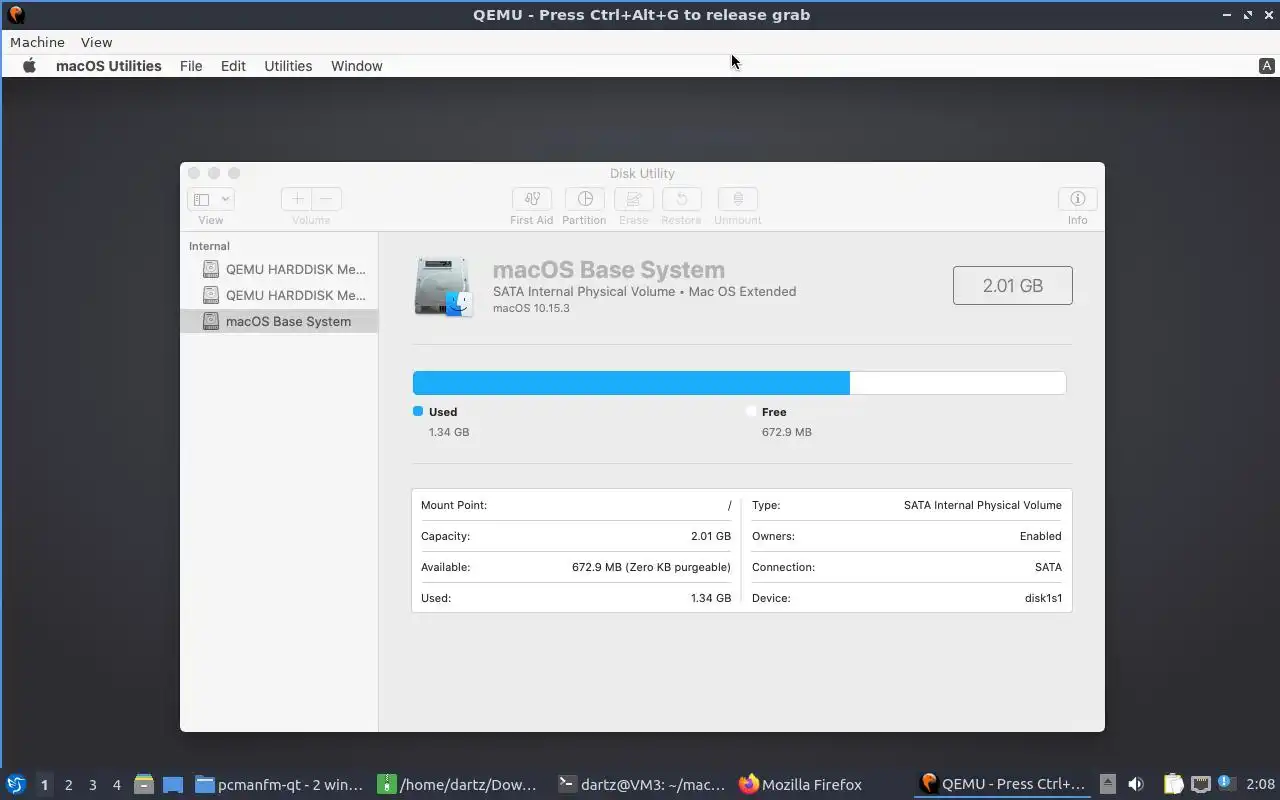Run First Aid on the disk

(532, 199)
